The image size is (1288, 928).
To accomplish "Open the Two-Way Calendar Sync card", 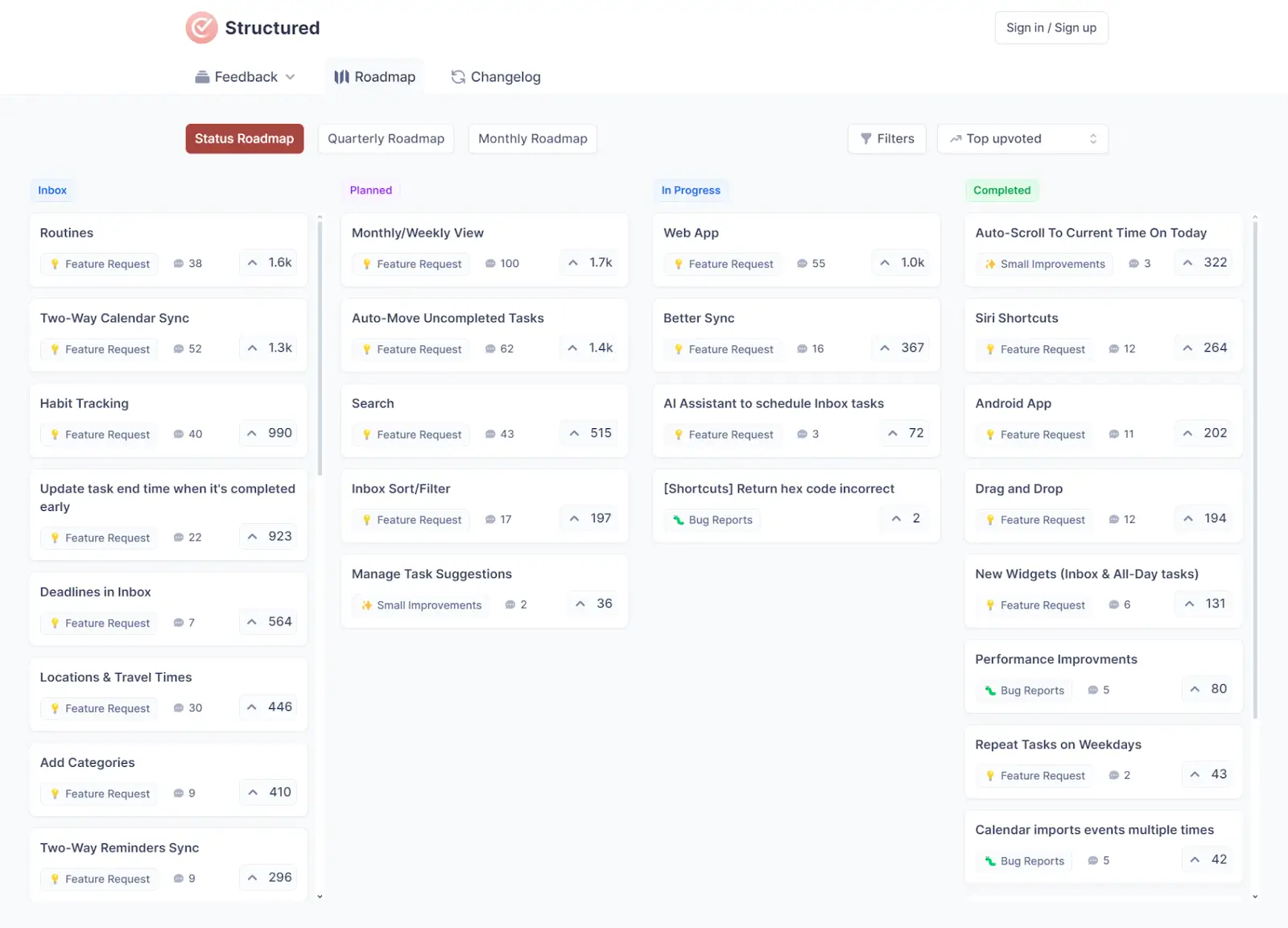I will click(114, 318).
